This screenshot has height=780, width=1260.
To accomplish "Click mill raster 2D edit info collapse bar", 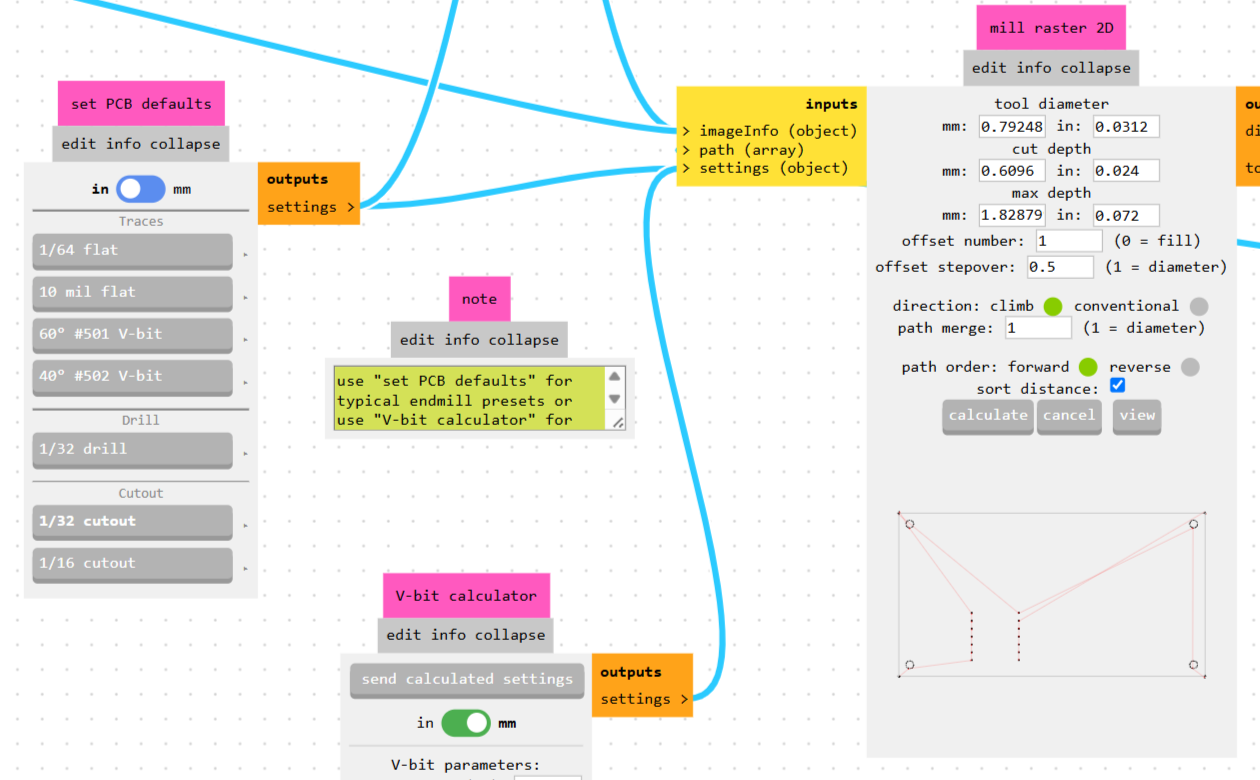I will [x=1051, y=68].
